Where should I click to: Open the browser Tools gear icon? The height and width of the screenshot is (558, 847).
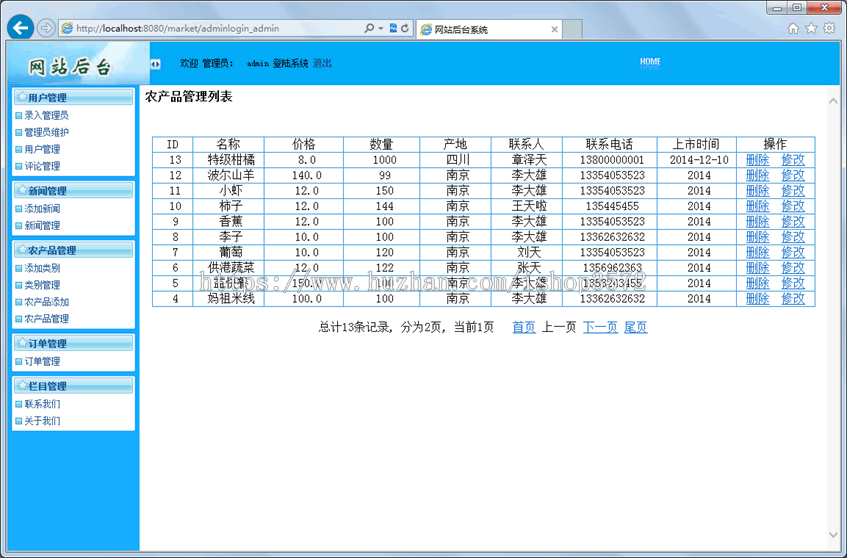(x=829, y=29)
